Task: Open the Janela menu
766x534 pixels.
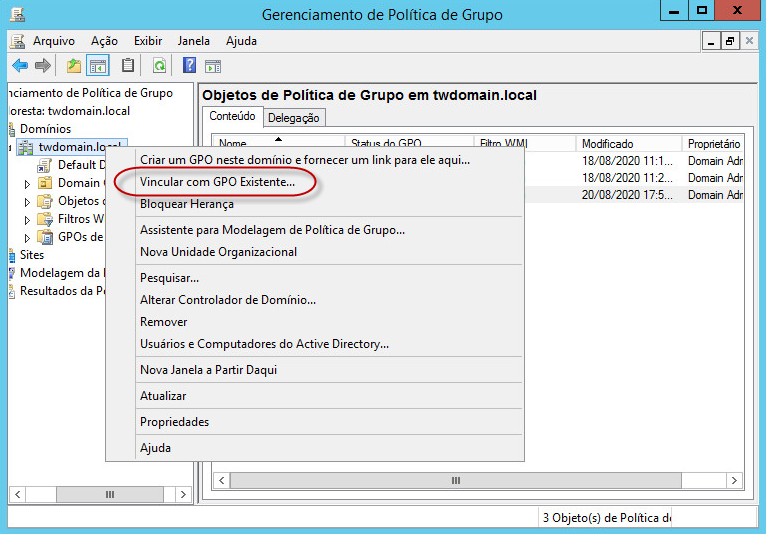Action: coord(193,41)
